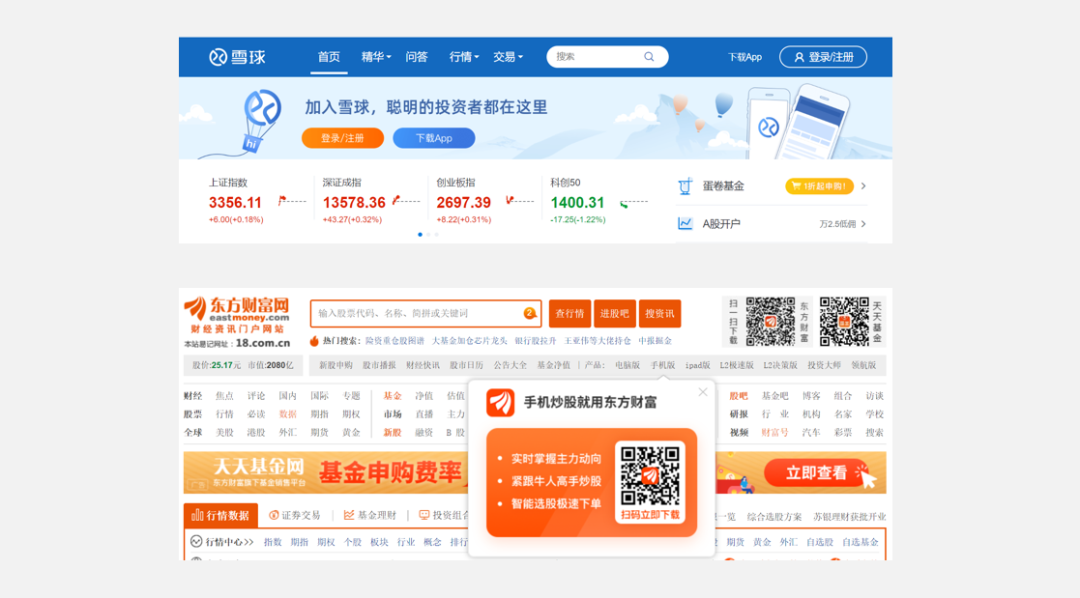Click the magnifier icon in the search bar

click(x=649, y=56)
